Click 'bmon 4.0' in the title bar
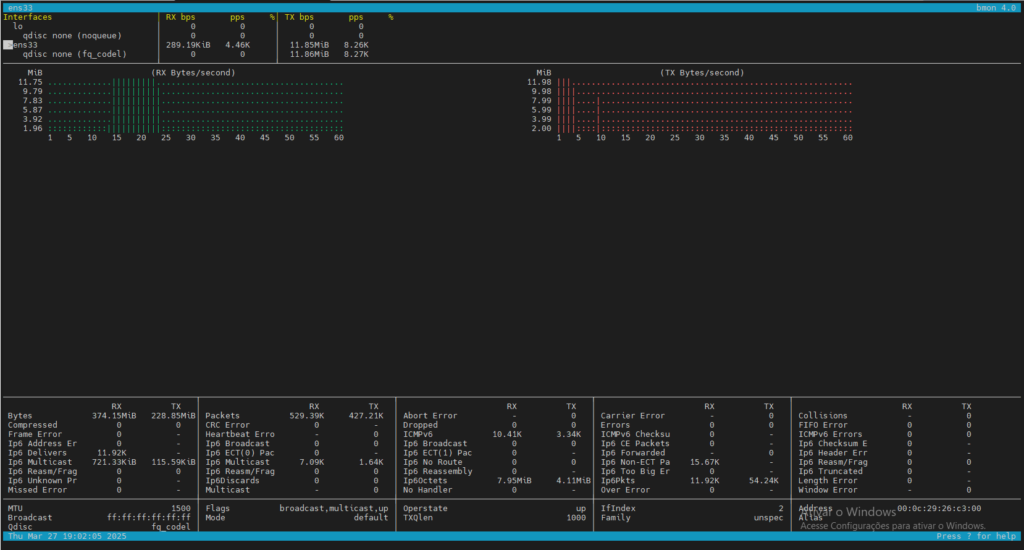The image size is (1024, 550). pos(996,8)
